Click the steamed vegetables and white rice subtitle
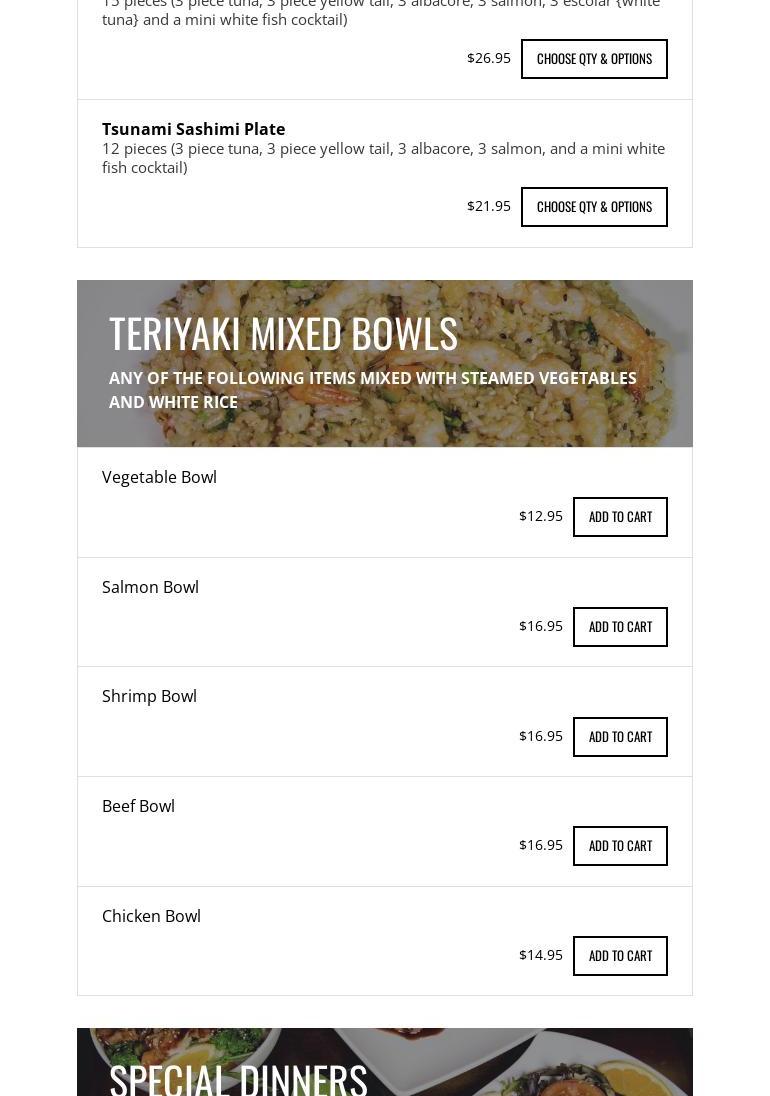This screenshot has height=1096, width=770. [x=372, y=390]
